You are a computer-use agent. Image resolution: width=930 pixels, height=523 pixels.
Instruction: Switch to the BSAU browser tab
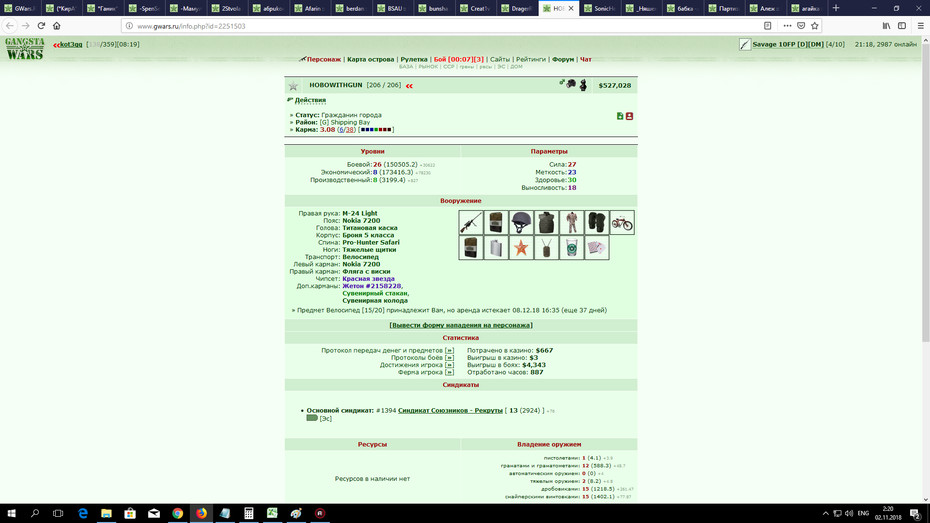[x=393, y=8]
